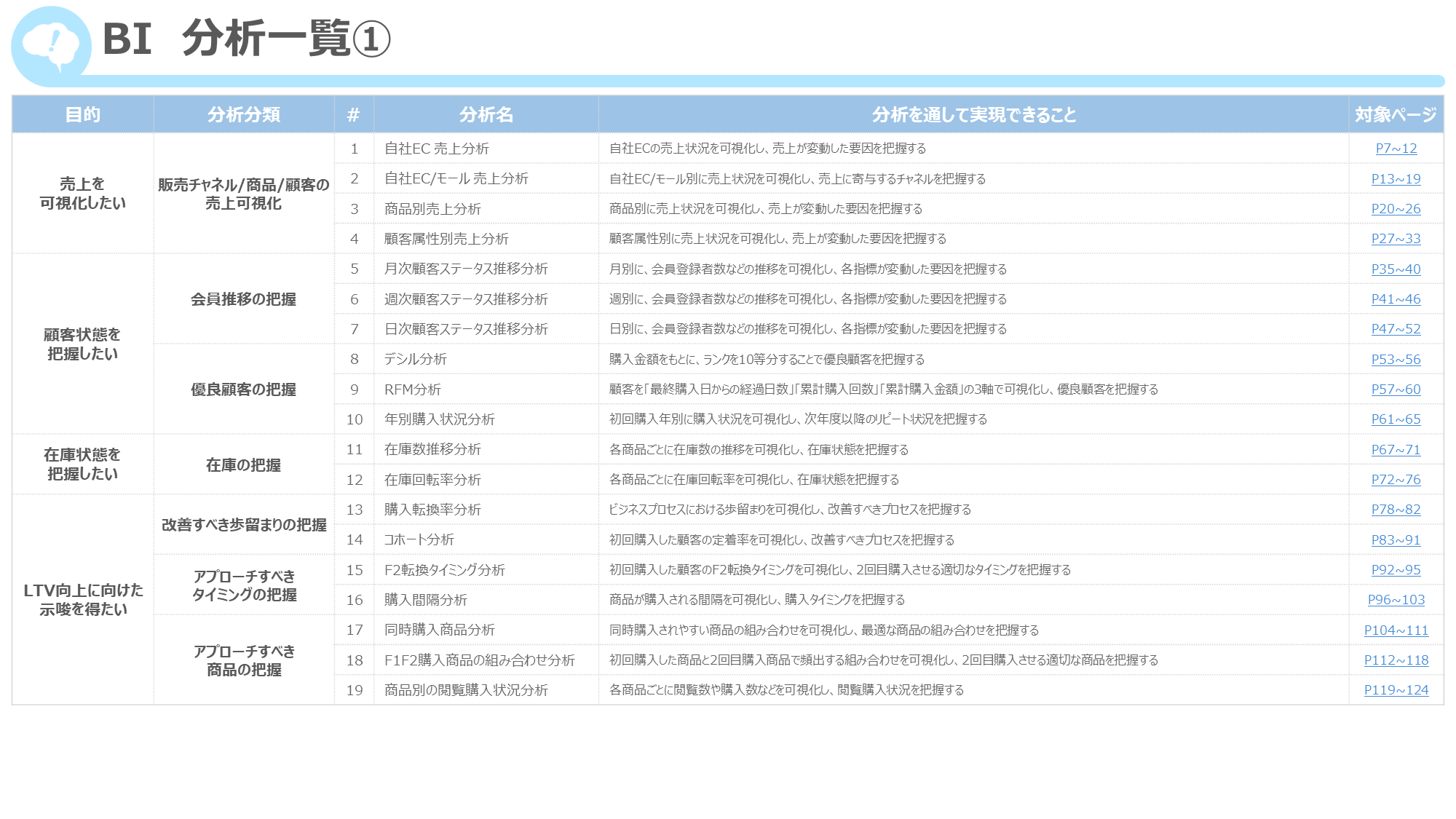This screenshot has width=1456, height=819.
Task: Select the 在庫状態を把握したい purpose cell
Action: click(83, 464)
